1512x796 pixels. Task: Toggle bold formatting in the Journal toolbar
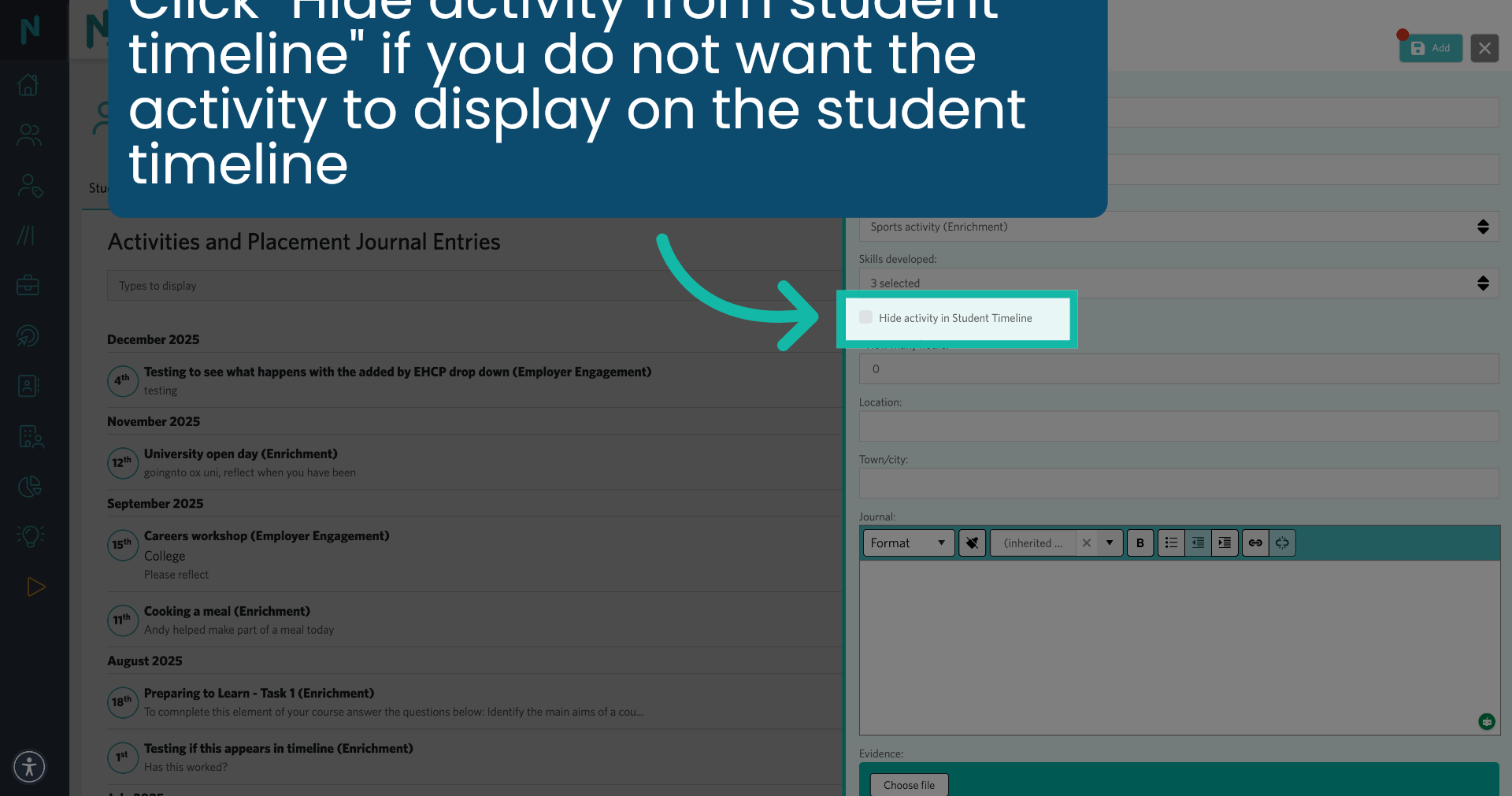point(1140,542)
